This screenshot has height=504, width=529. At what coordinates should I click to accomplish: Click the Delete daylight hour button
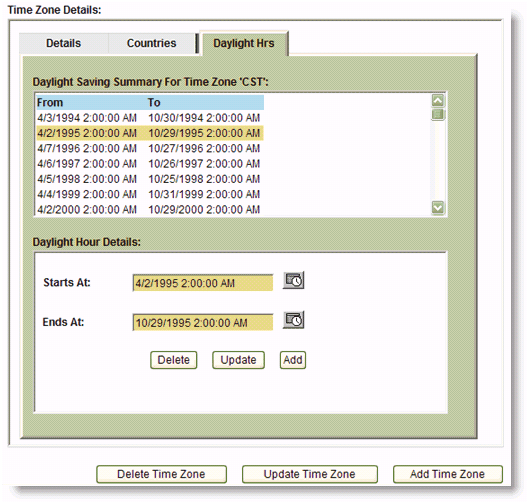pyautogui.click(x=173, y=360)
